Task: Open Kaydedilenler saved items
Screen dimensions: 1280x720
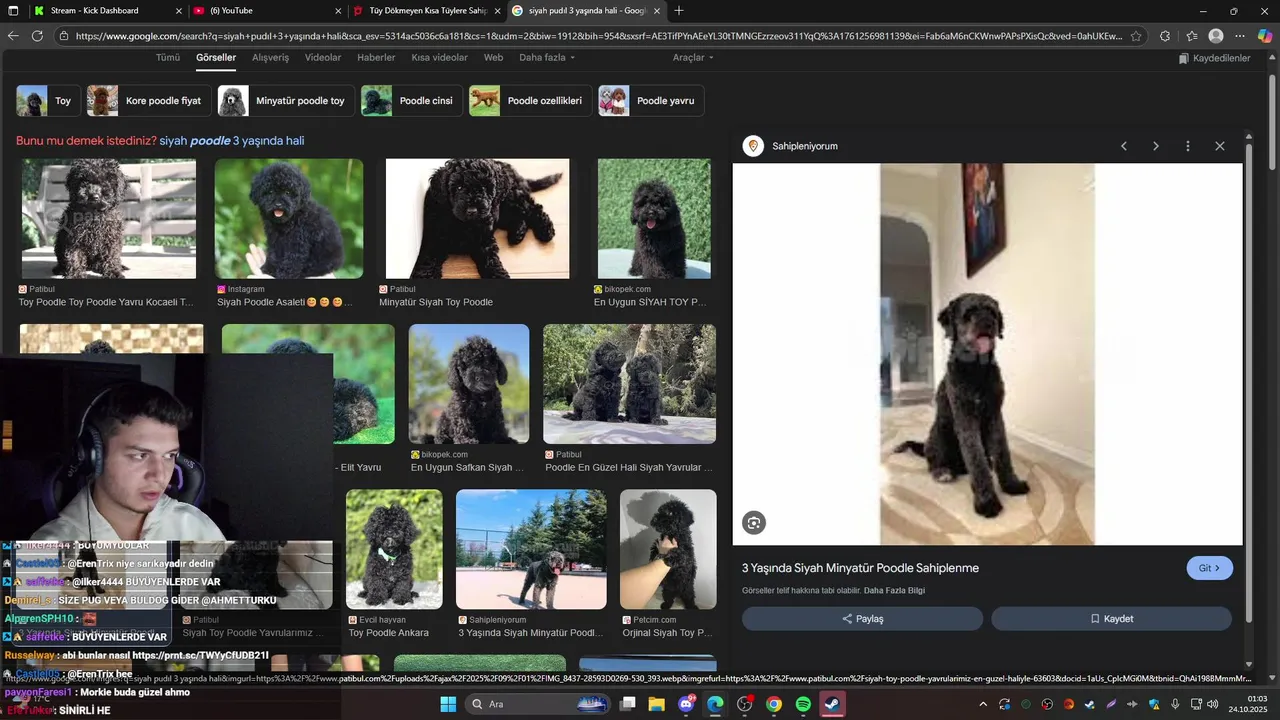Action: click(1215, 59)
